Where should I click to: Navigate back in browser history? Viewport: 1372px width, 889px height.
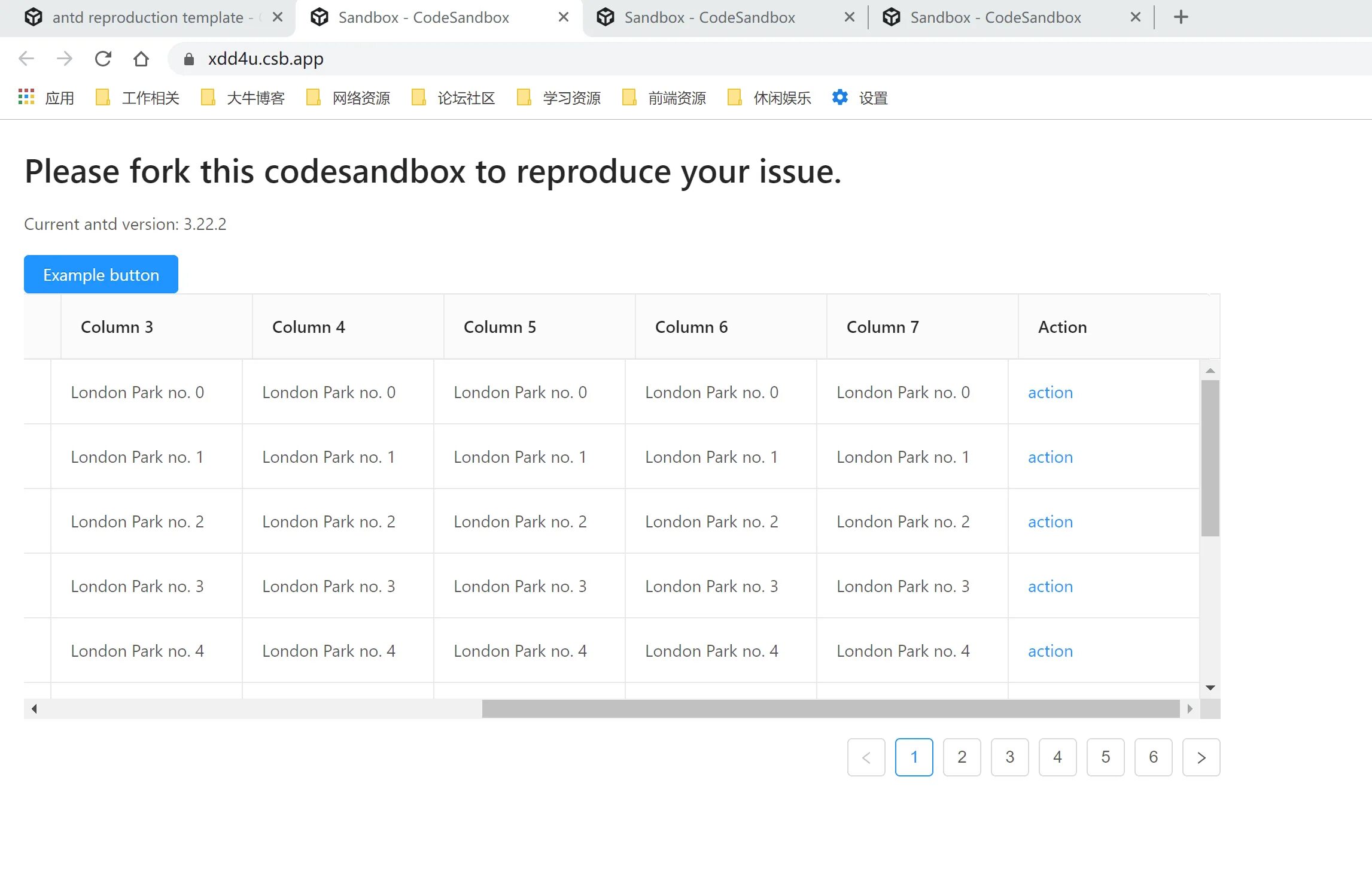click(x=26, y=59)
